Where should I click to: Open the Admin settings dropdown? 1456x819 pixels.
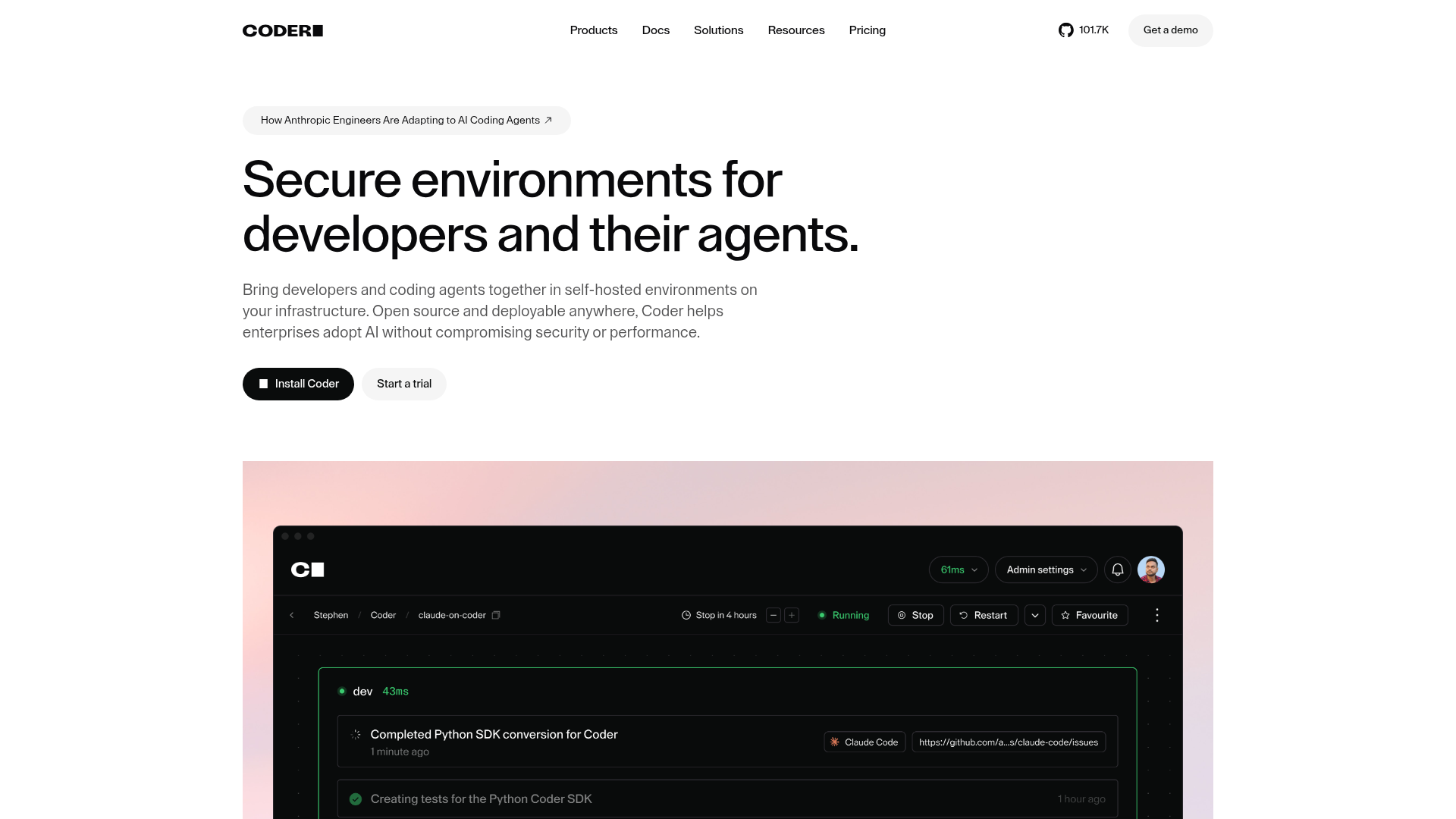(1046, 570)
